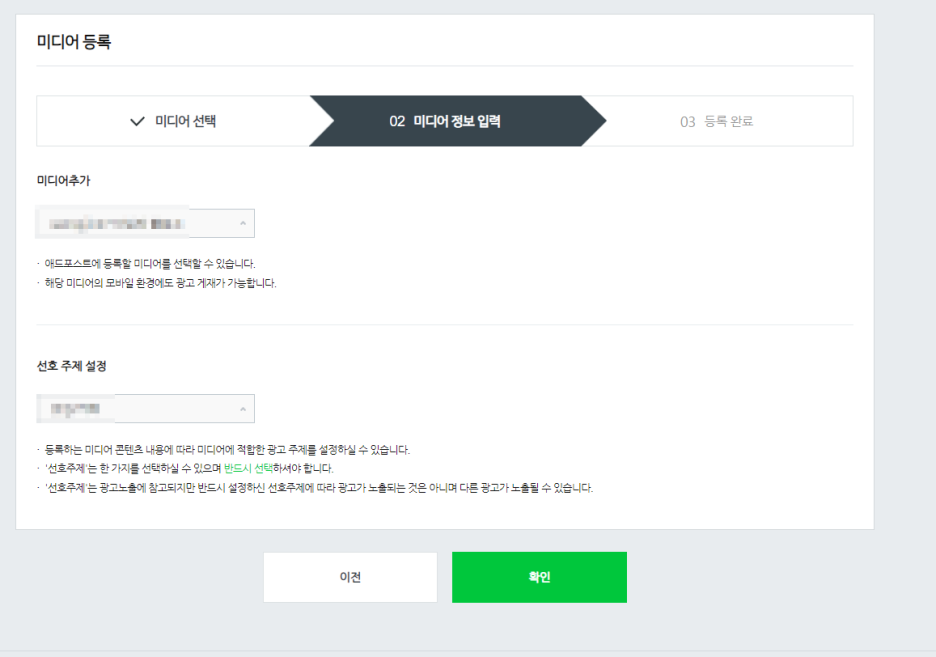
Task: Confirm with the green 확인 button
Action: click(540, 577)
